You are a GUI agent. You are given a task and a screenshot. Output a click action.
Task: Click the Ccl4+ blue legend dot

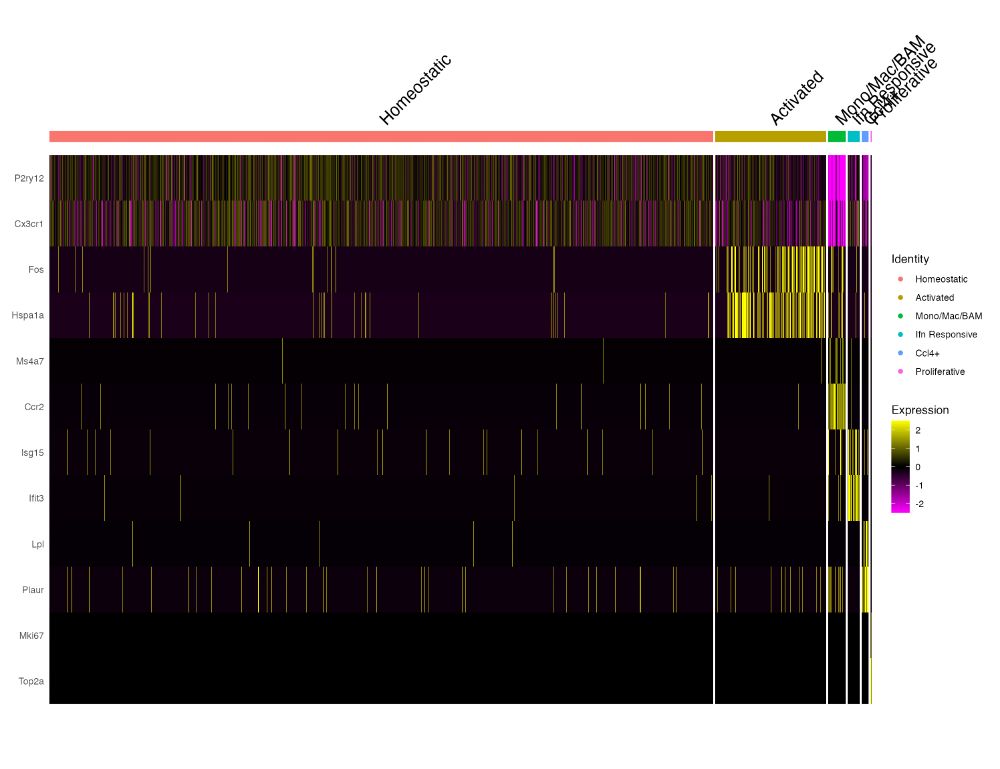pos(901,353)
